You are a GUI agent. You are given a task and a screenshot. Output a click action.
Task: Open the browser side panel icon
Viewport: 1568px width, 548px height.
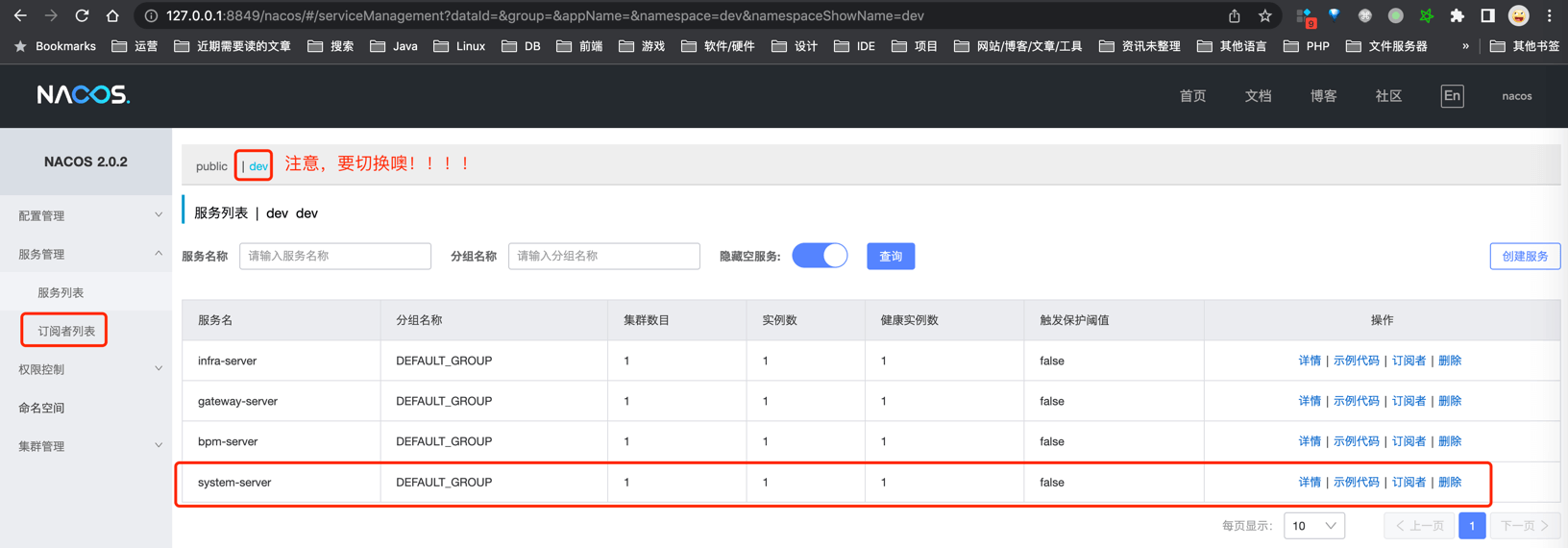[x=1487, y=15]
